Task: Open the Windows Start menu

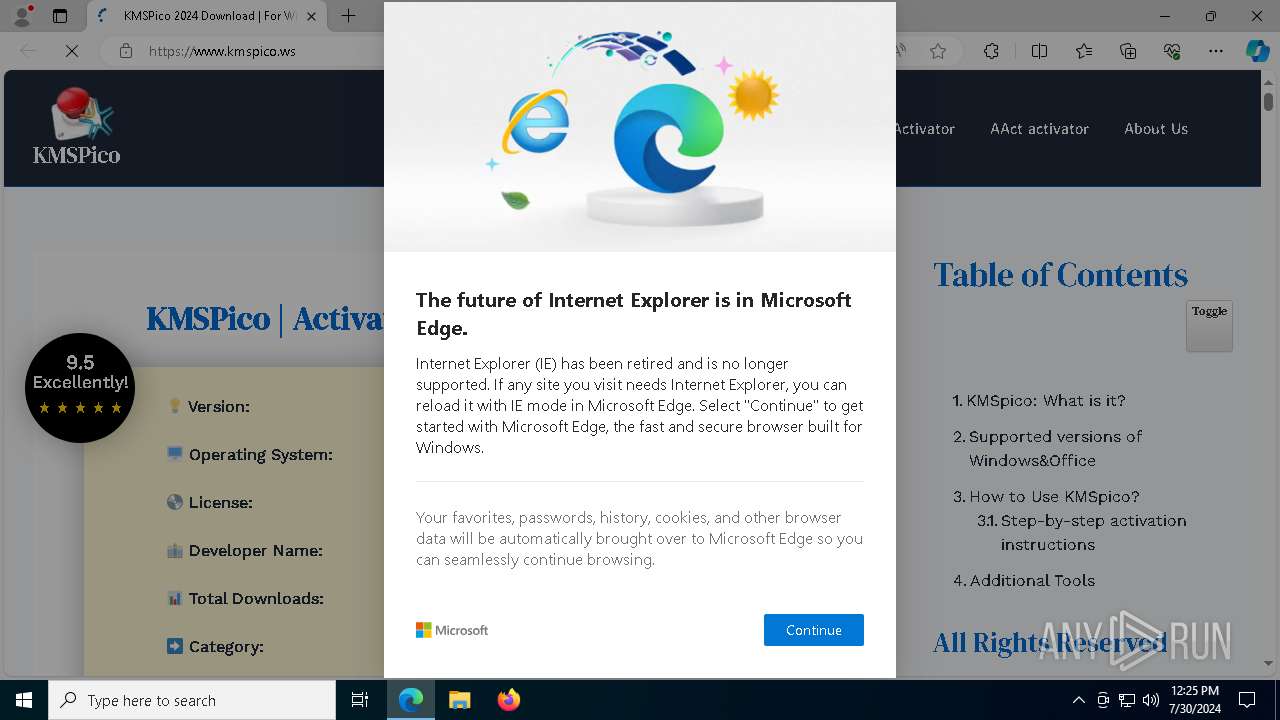Action: click(24, 700)
